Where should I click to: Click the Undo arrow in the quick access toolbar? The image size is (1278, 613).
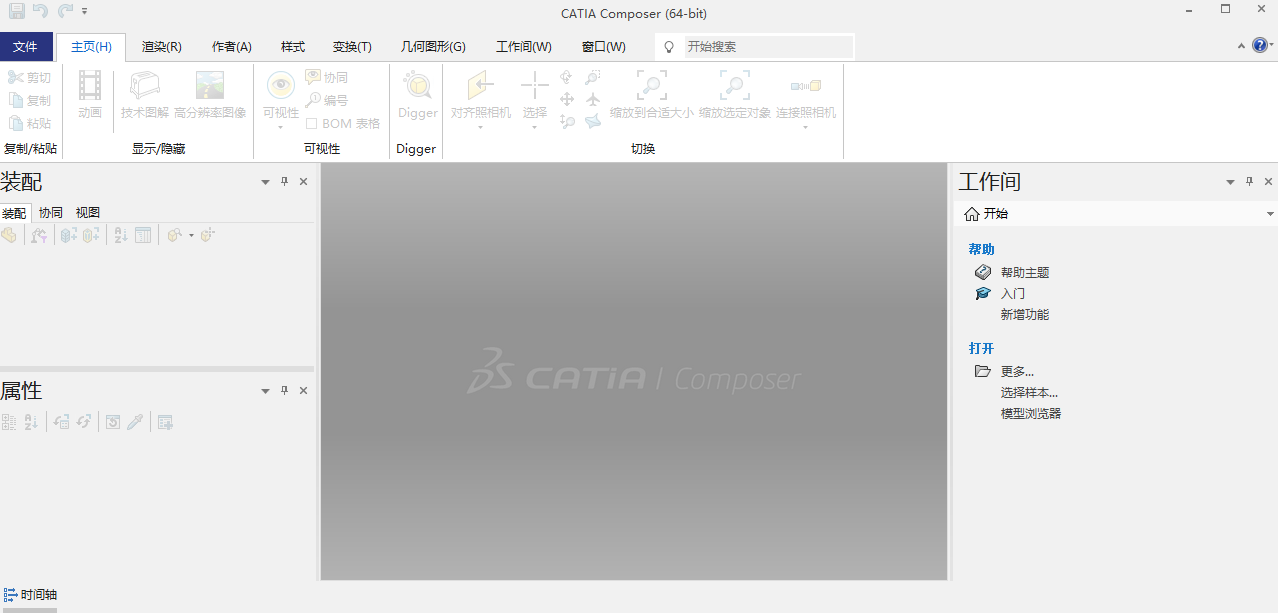click(41, 11)
